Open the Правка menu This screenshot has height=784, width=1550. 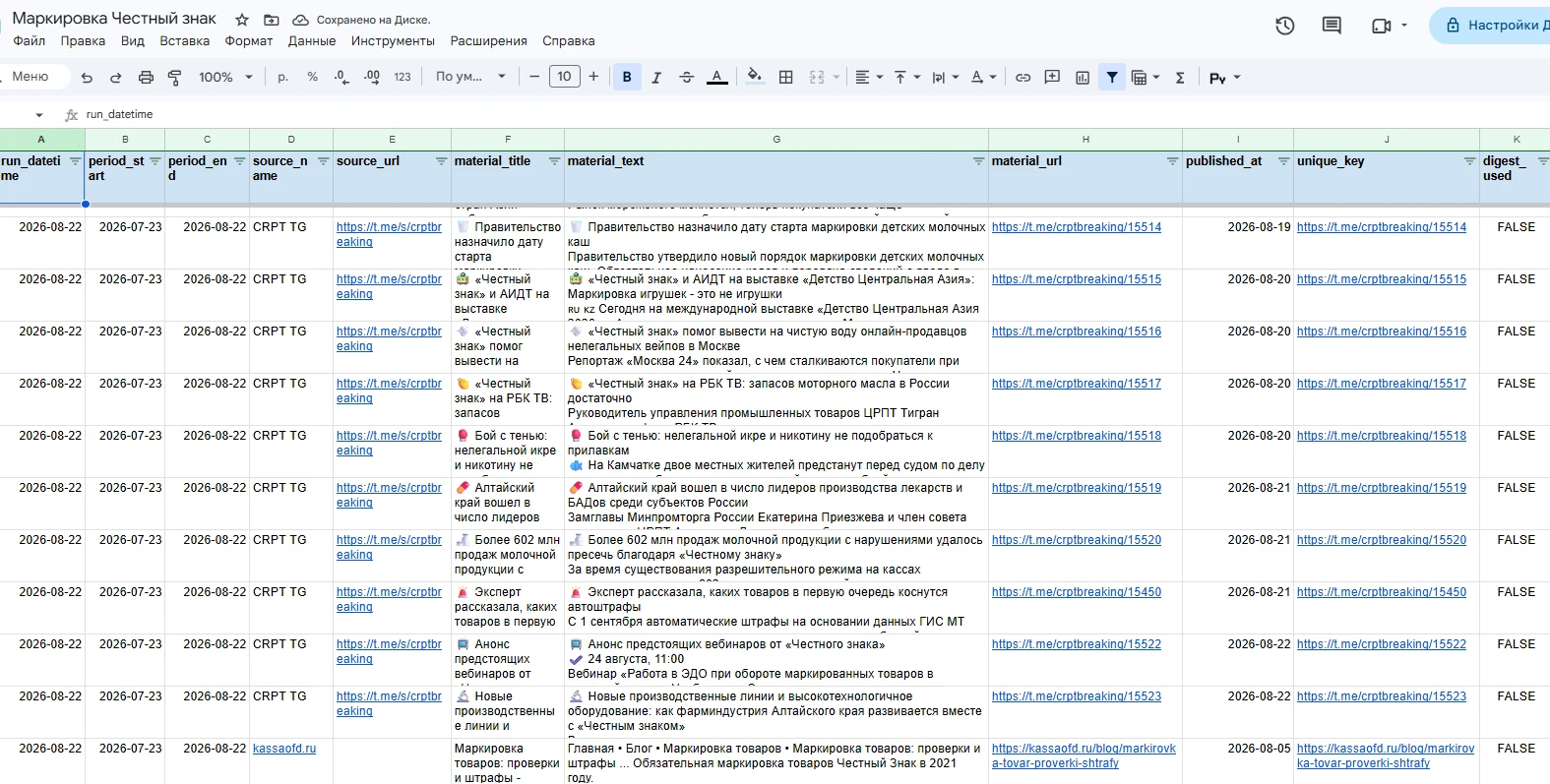pyautogui.click(x=83, y=41)
